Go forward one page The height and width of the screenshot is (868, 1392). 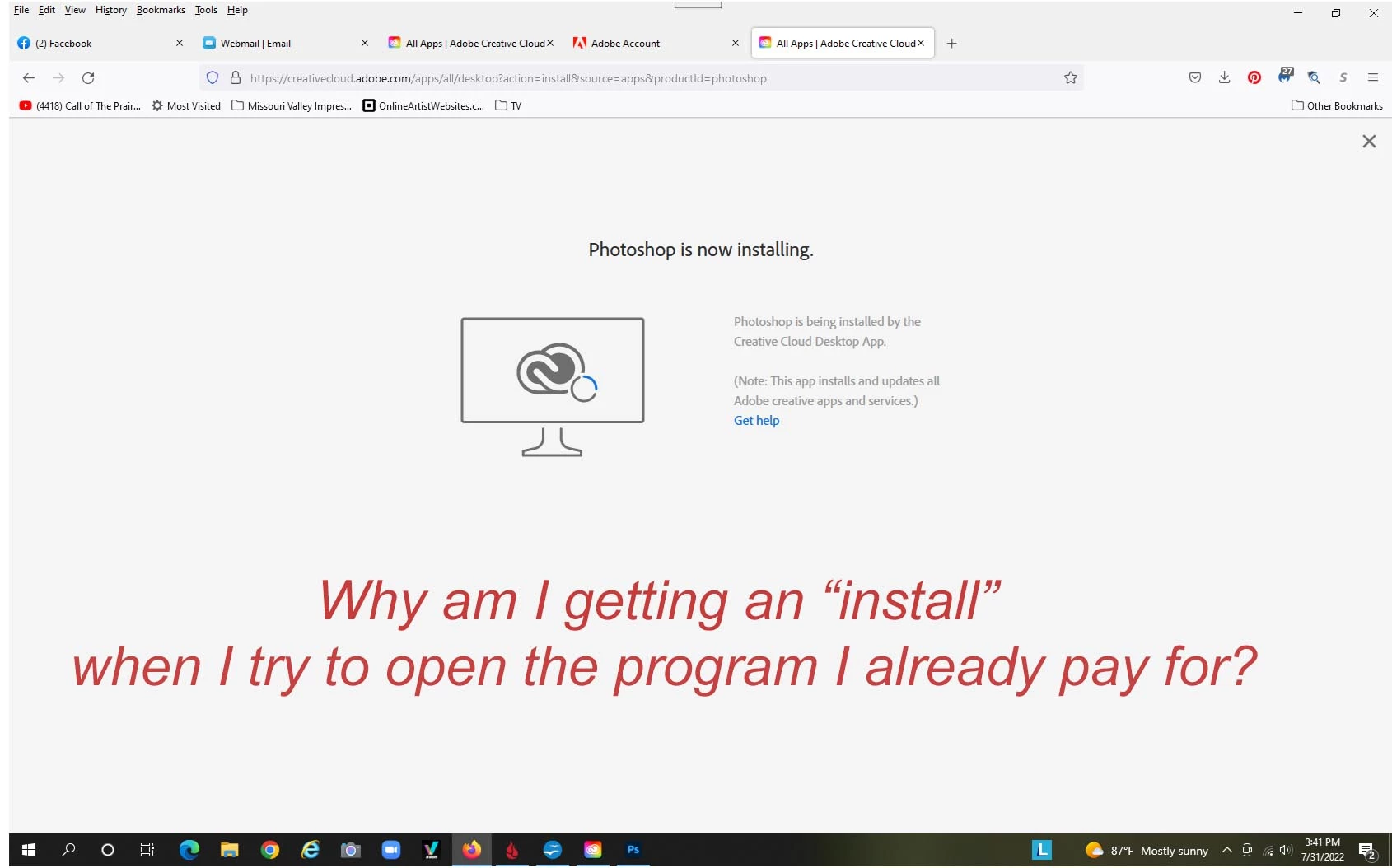[58, 78]
